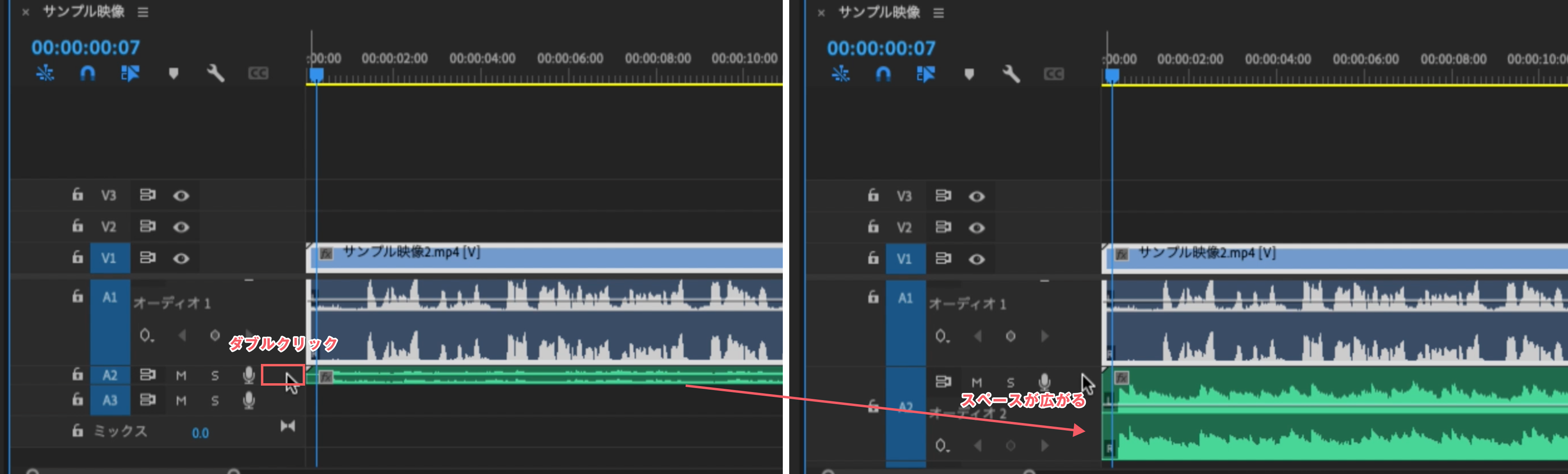Image resolution: width=1568 pixels, height=474 pixels.
Task: Select the right サンプル映像 sequence tab
Action: (x=879, y=12)
